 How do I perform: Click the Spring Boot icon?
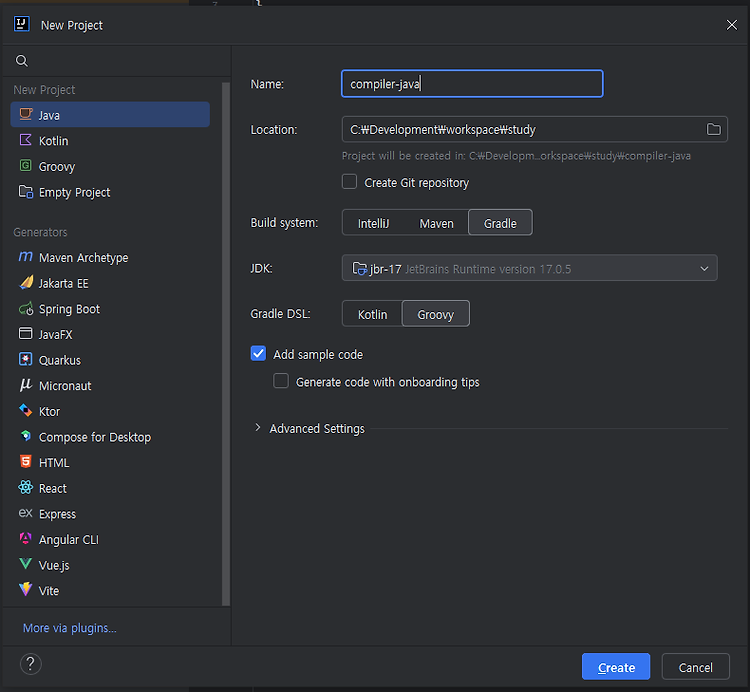(x=26, y=308)
